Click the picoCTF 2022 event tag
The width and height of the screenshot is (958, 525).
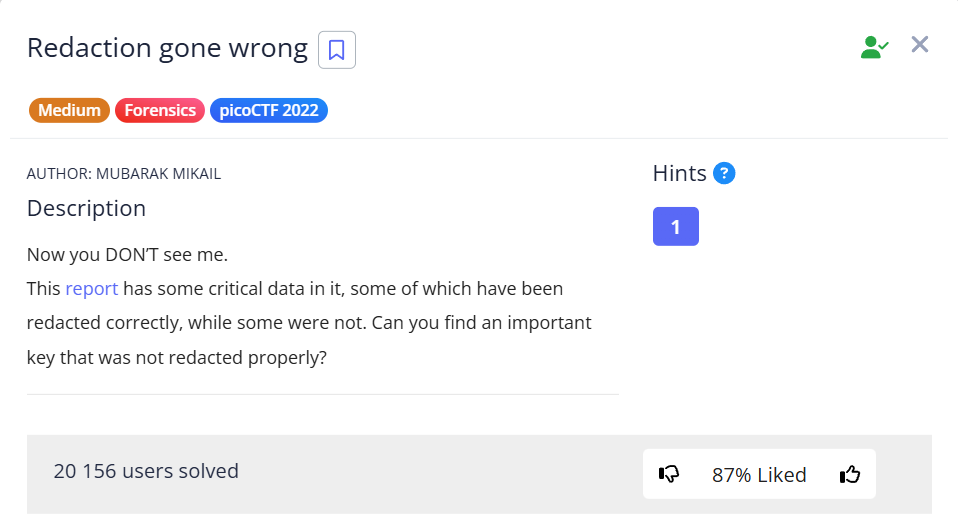point(269,110)
